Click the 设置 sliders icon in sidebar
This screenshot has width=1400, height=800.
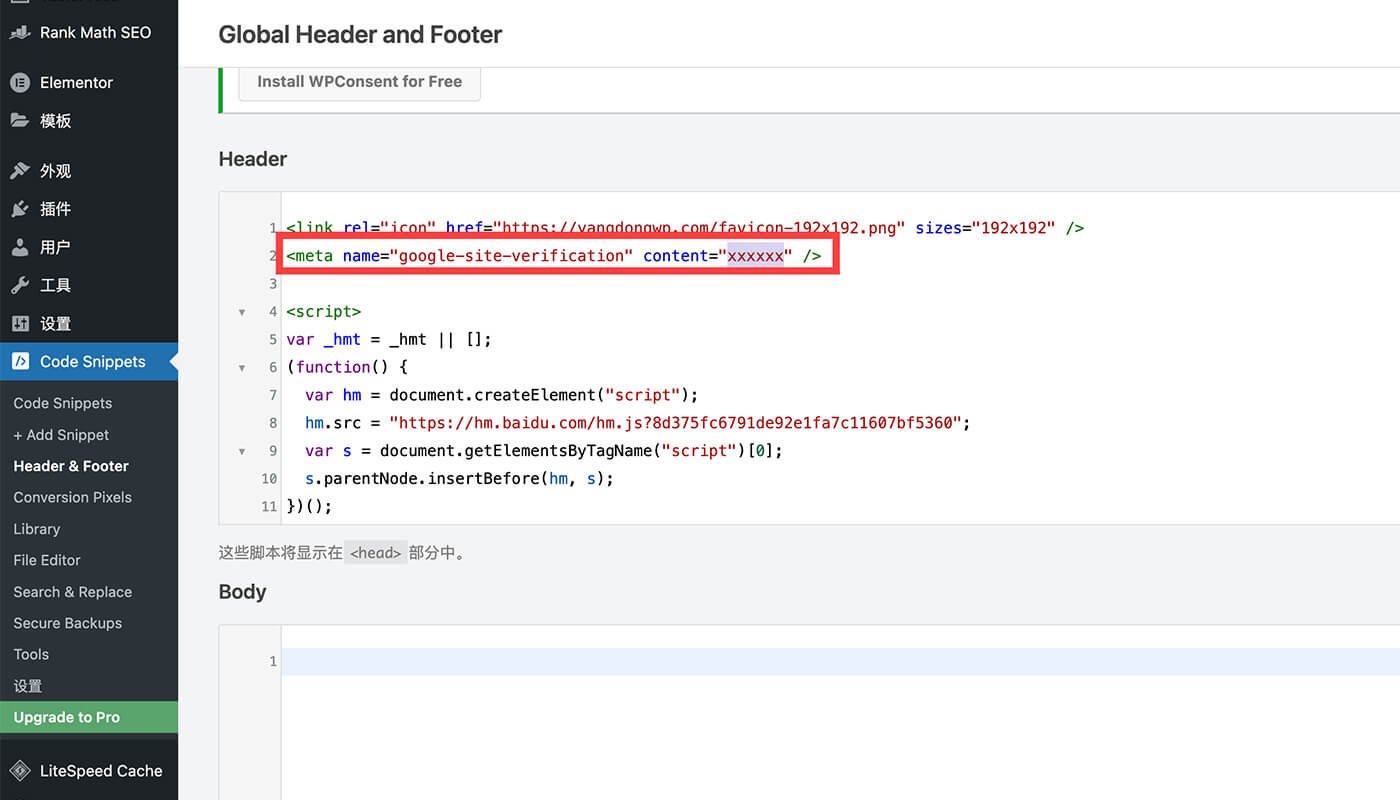pos(20,324)
